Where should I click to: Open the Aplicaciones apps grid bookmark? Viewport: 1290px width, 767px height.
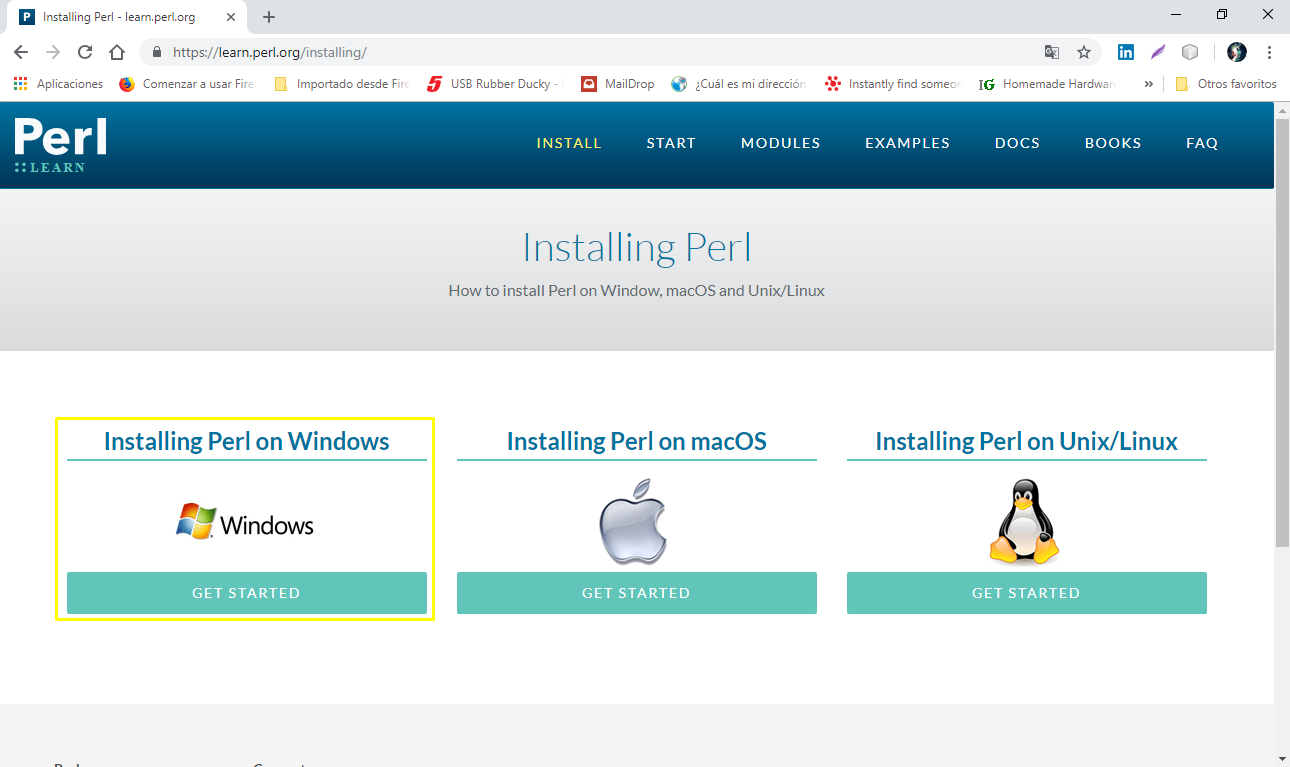[58, 84]
